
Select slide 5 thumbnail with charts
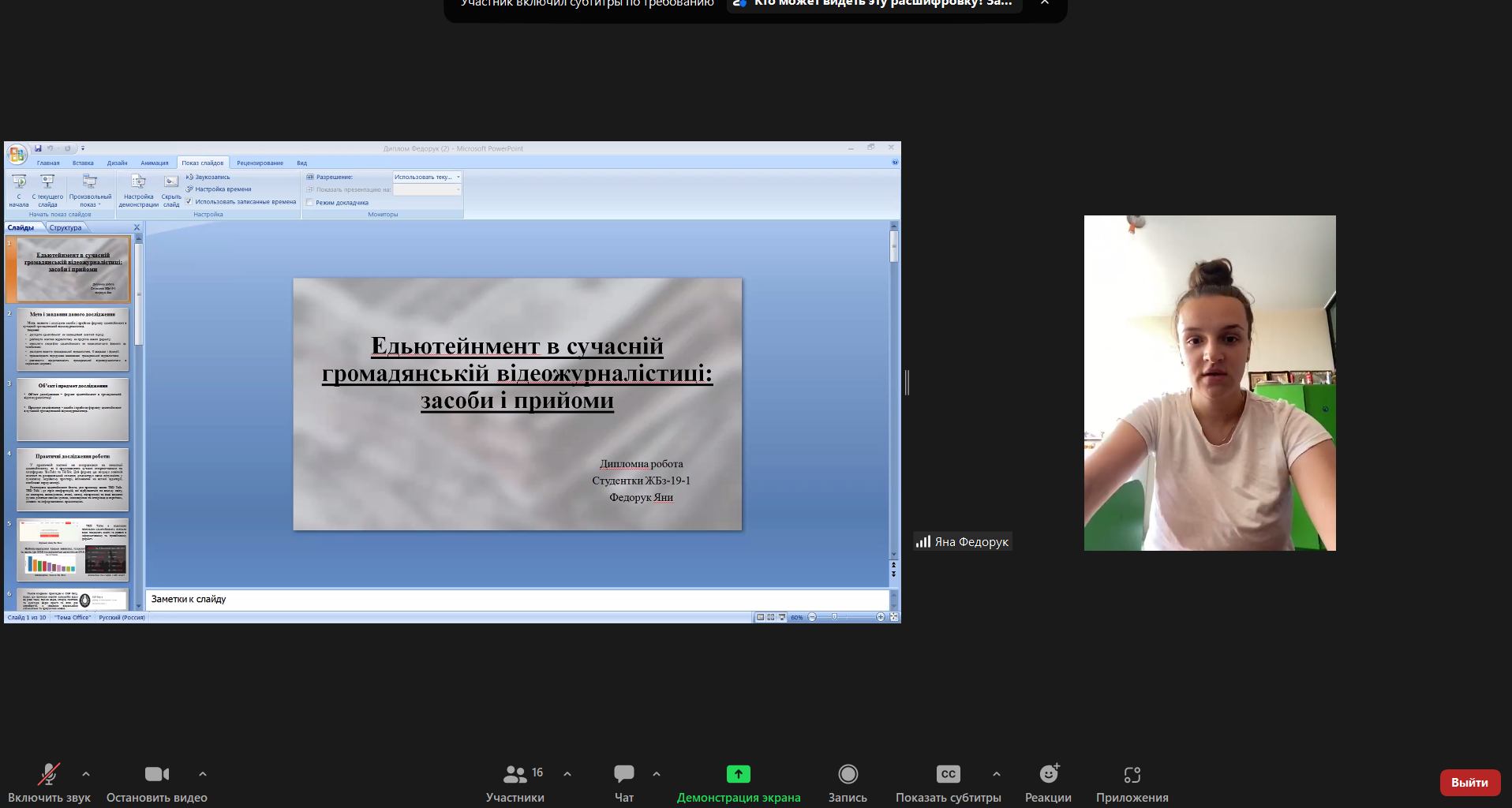pyautogui.click(x=73, y=549)
